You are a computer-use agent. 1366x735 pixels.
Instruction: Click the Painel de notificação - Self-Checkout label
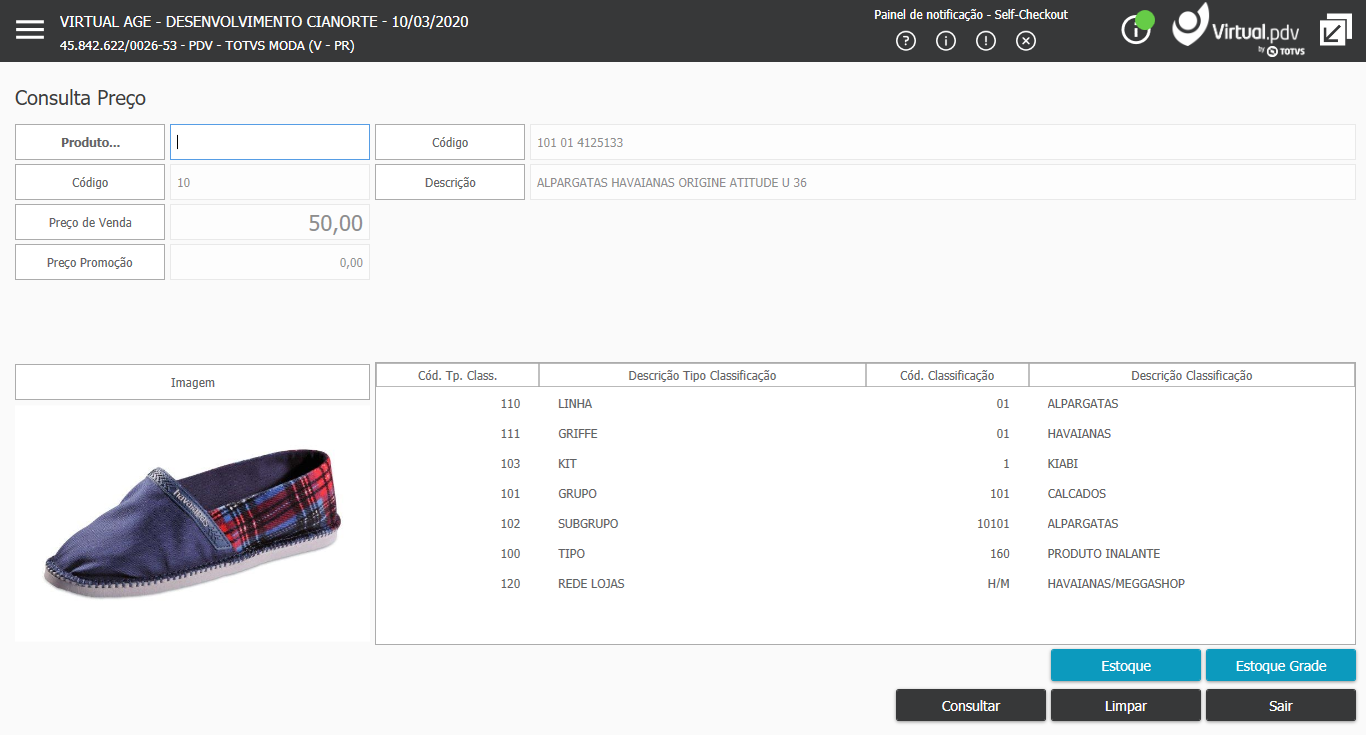pyautogui.click(x=971, y=15)
